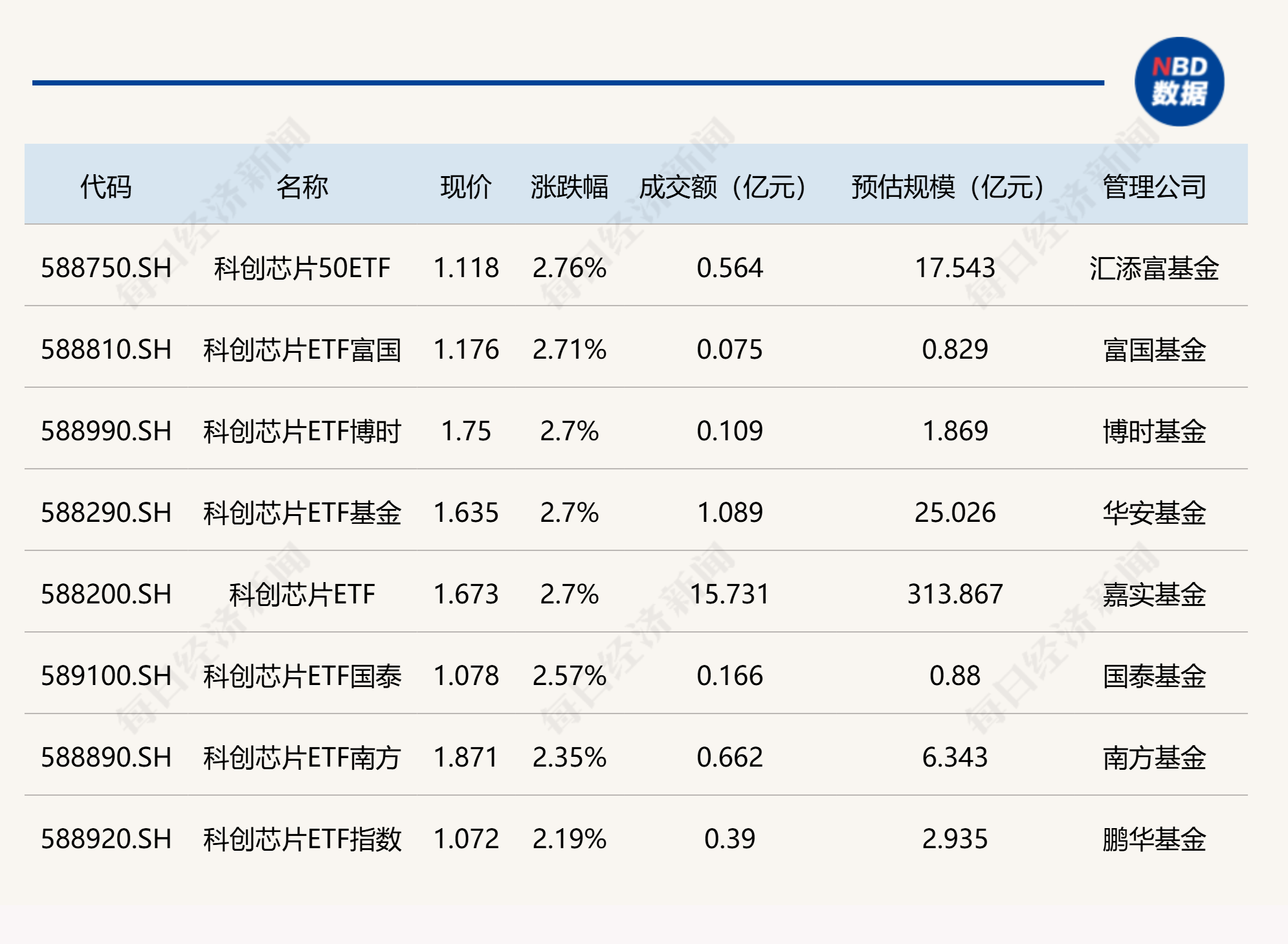Click 2.76% change value in first row
This screenshot has height=944, width=1288.
coord(570,268)
